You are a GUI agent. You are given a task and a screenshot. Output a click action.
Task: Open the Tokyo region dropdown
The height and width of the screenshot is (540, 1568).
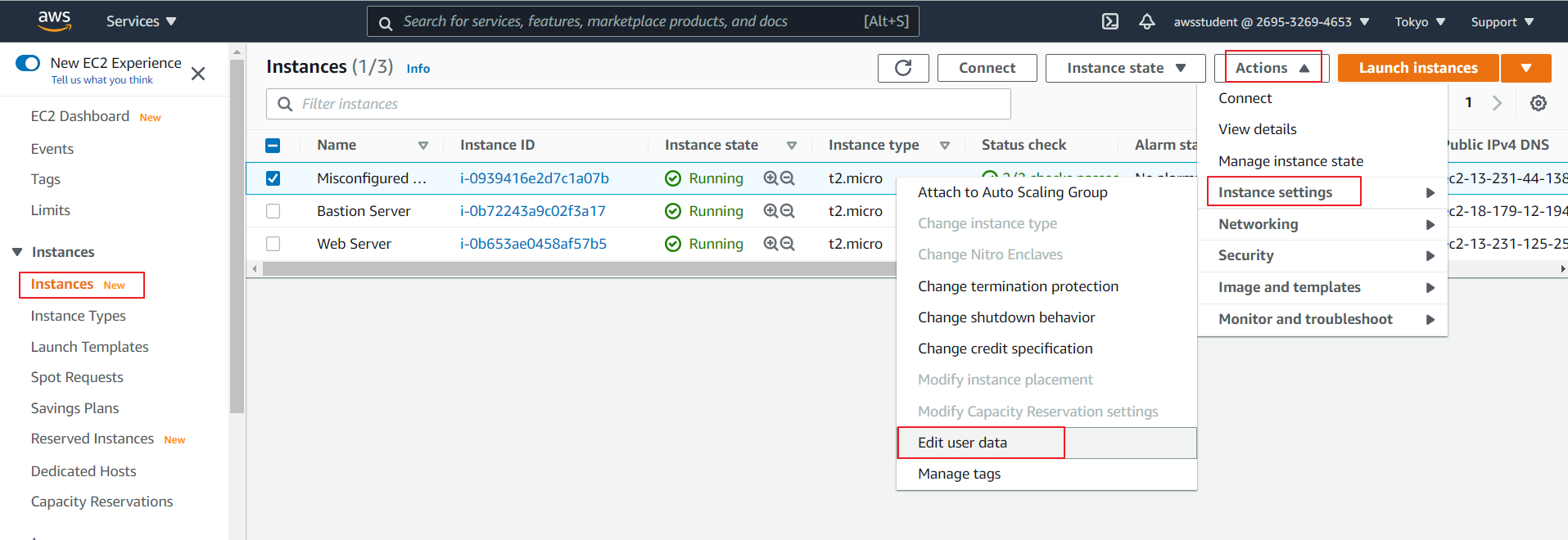click(x=1421, y=22)
